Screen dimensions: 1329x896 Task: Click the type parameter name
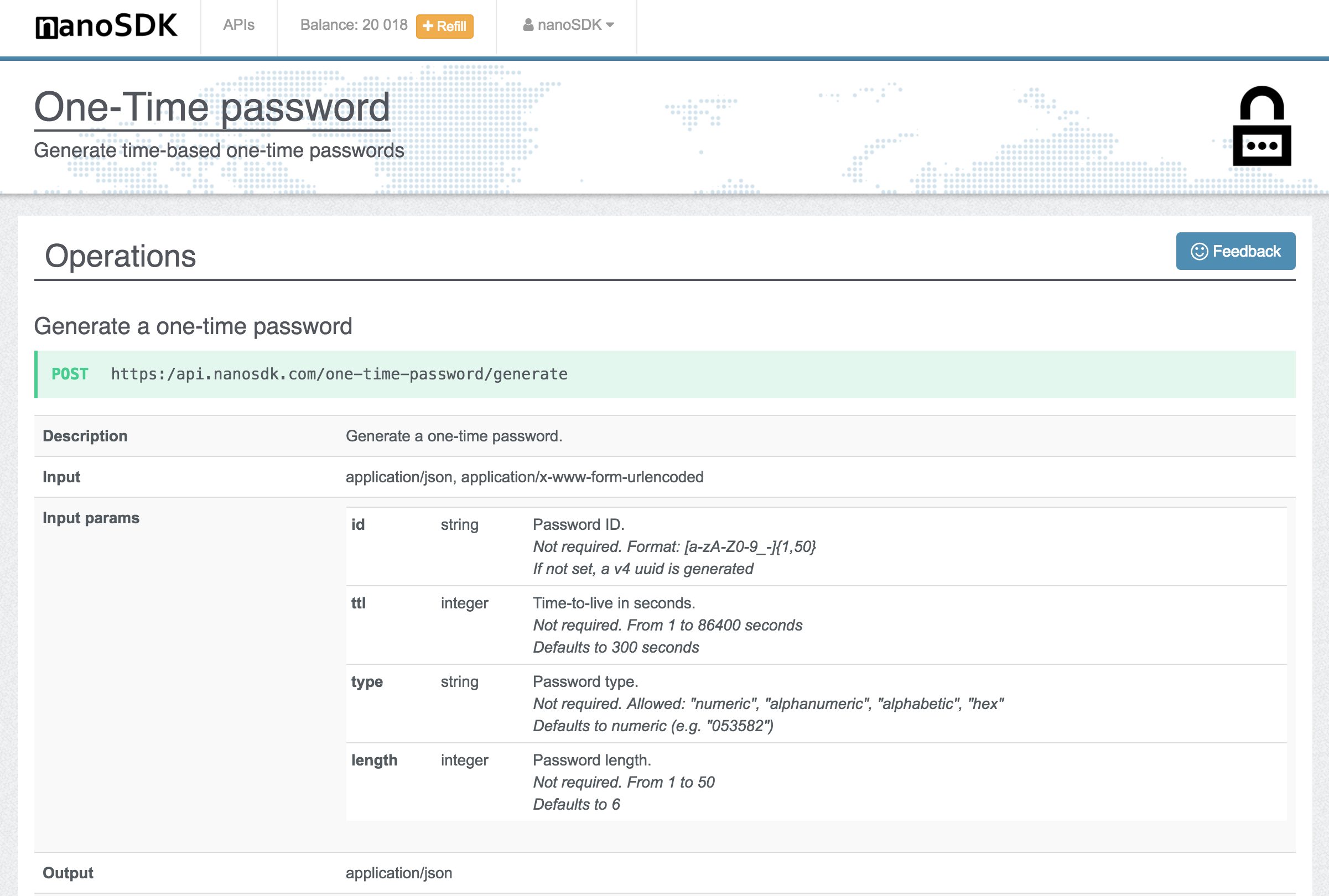point(366,682)
